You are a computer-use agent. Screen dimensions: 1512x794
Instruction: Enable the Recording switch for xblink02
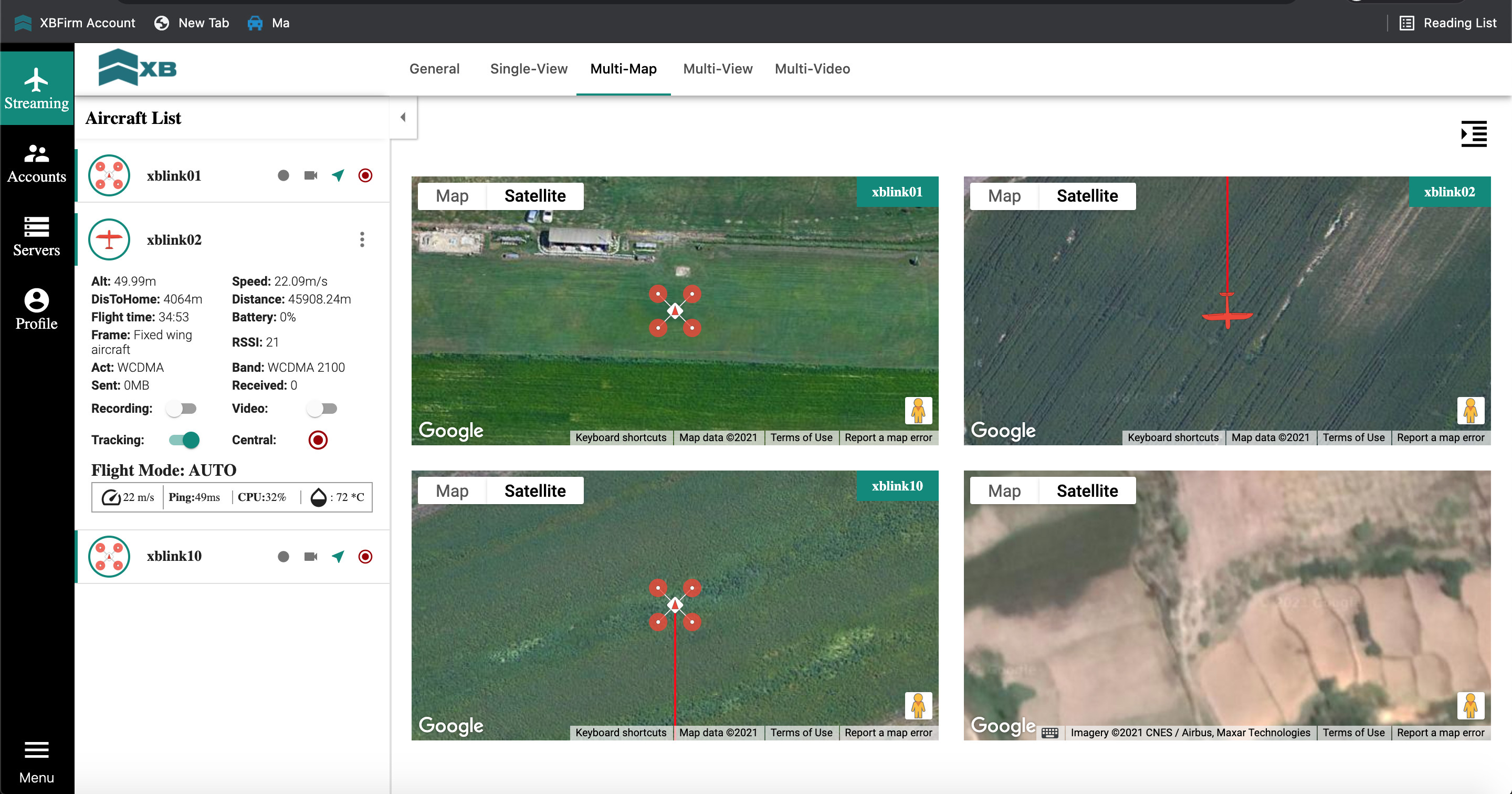pyautogui.click(x=181, y=409)
